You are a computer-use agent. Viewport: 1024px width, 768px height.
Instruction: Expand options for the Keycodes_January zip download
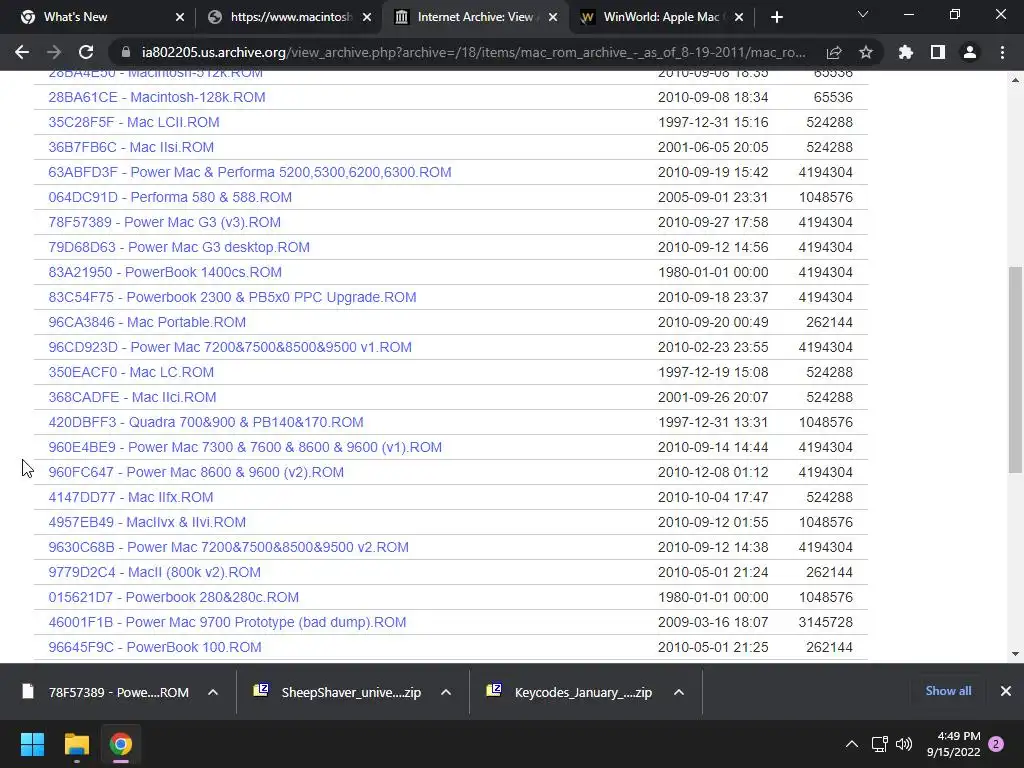pyautogui.click(x=679, y=692)
